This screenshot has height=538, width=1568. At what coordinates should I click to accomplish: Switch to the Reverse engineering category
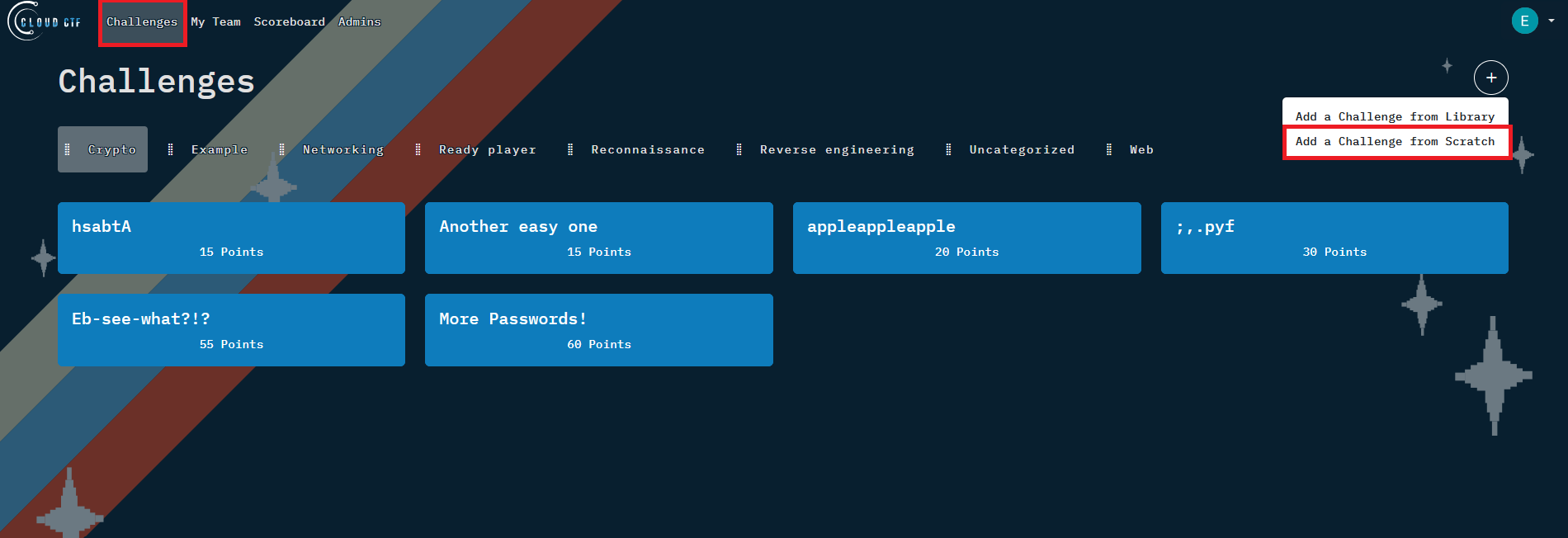pos(836,149)
